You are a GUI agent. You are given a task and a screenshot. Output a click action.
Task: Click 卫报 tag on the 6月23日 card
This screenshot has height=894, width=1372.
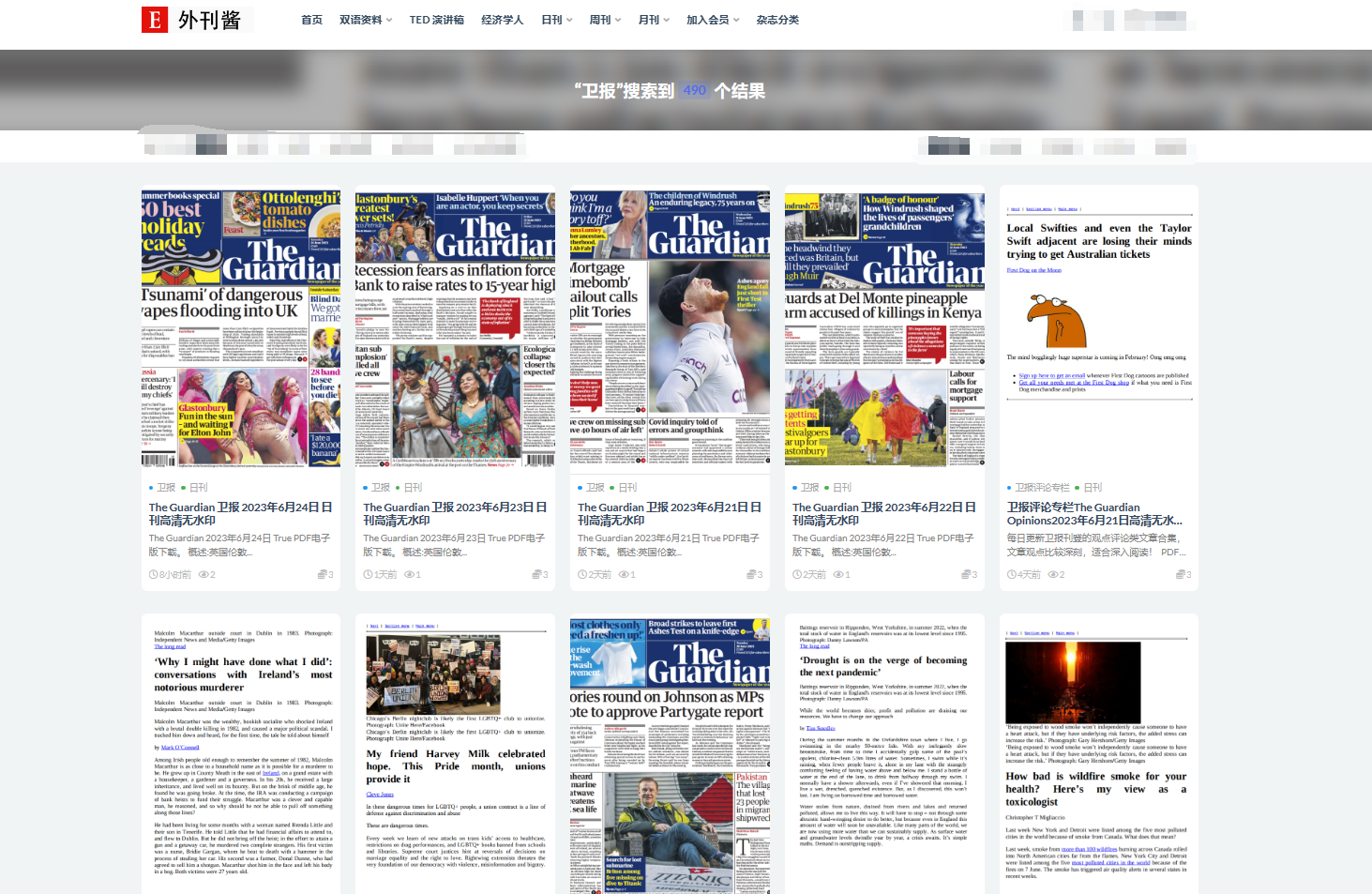(x=381, y=488)
